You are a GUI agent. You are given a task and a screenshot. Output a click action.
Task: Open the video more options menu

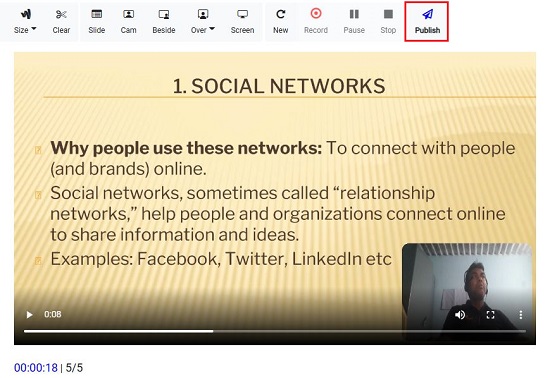coord(521,315)
